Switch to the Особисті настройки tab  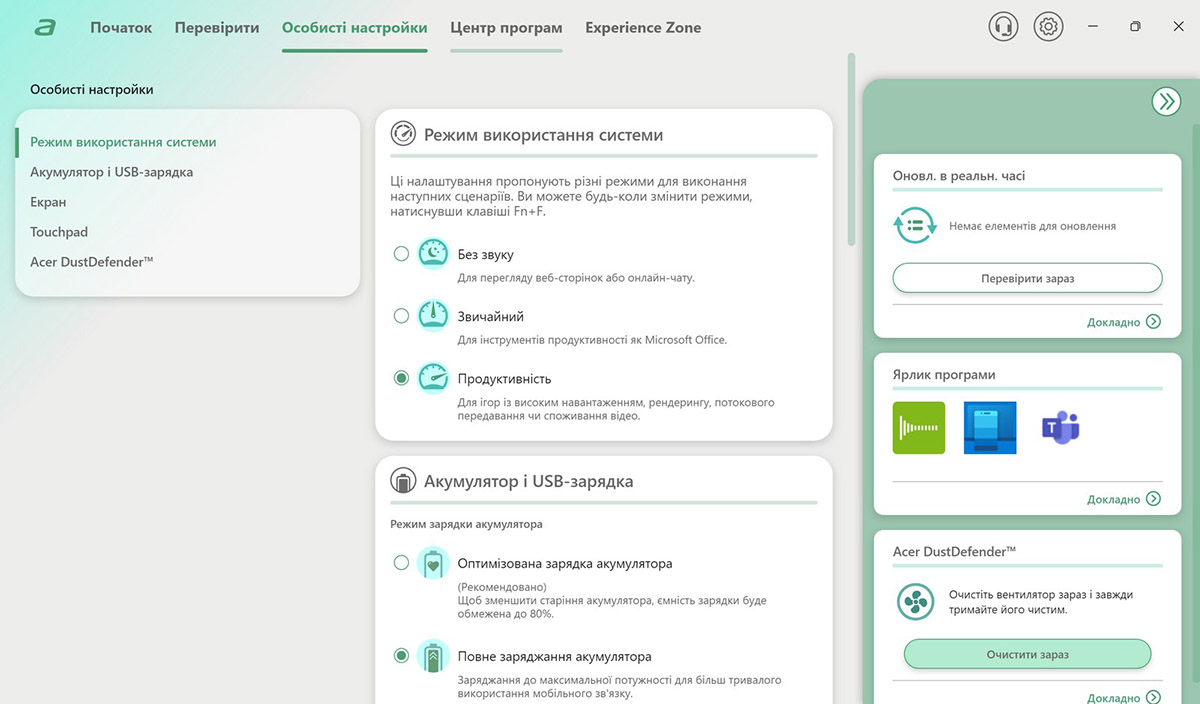point(355,28)
